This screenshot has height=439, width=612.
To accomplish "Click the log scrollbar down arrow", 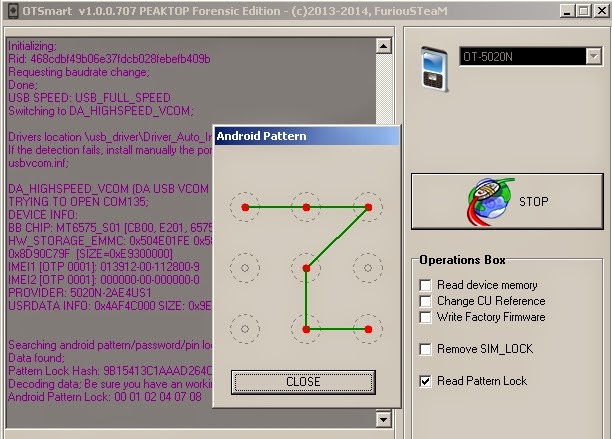I will coord(384,420).
